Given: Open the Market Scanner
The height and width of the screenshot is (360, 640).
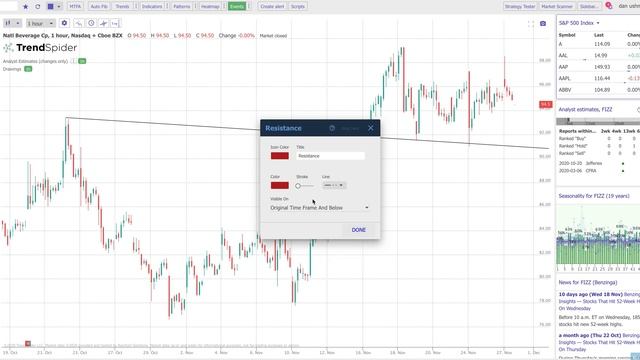Looking at the screenshot, I should coord(557,7).
